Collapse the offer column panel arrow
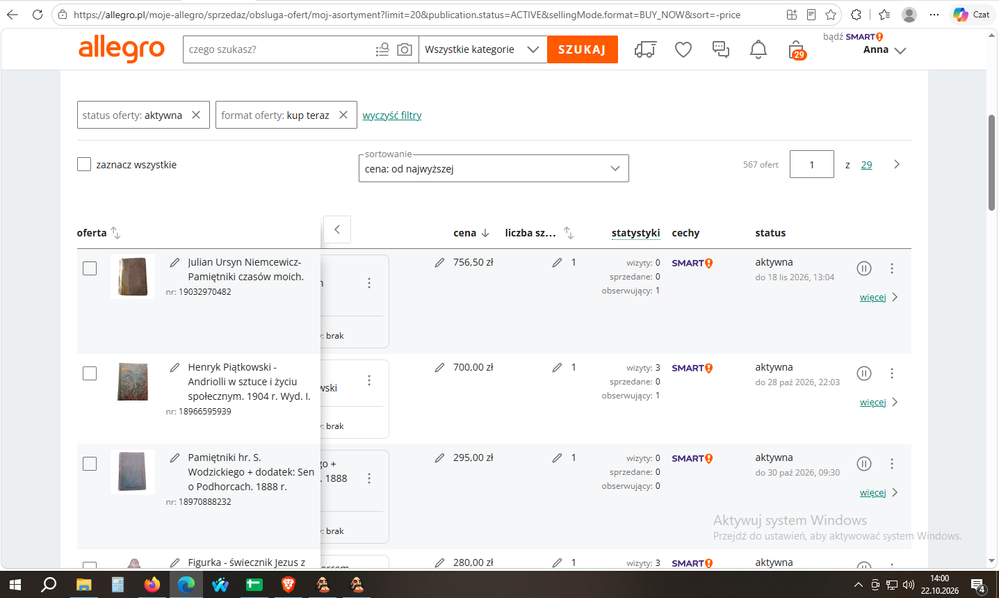 pyautogui.click(x=337, y=230)
